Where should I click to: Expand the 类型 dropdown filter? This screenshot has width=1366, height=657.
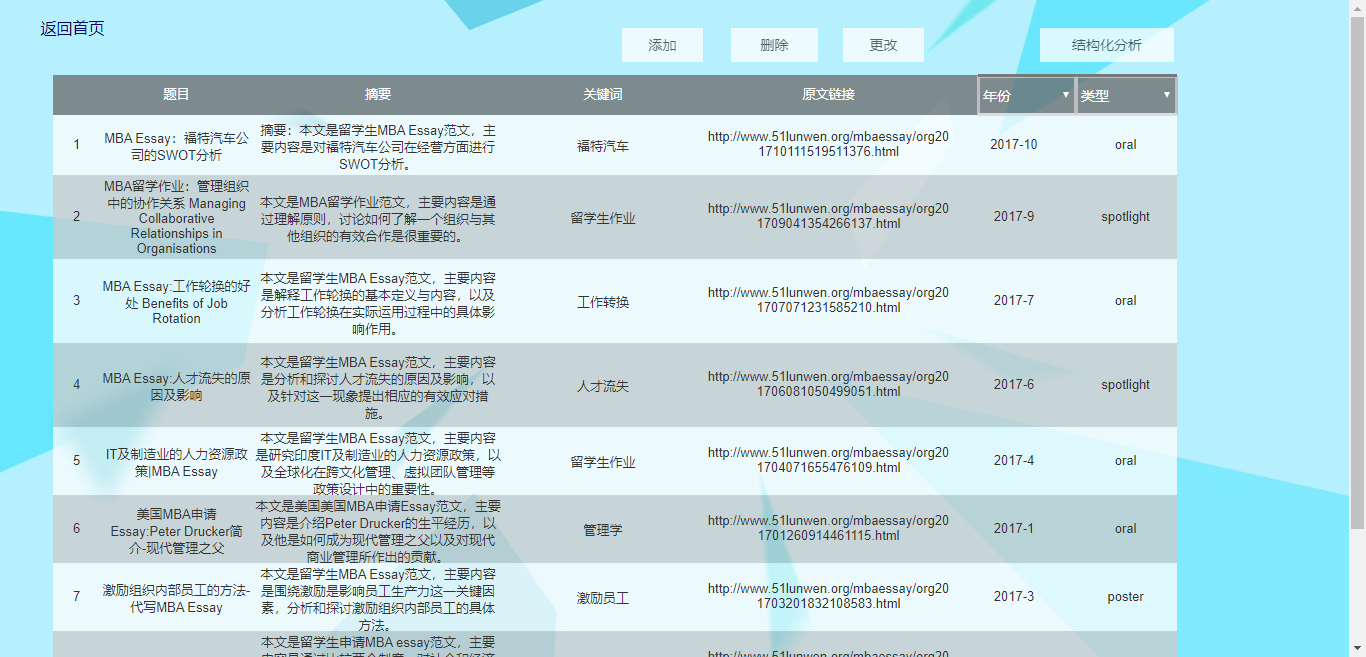[1126, 95]
